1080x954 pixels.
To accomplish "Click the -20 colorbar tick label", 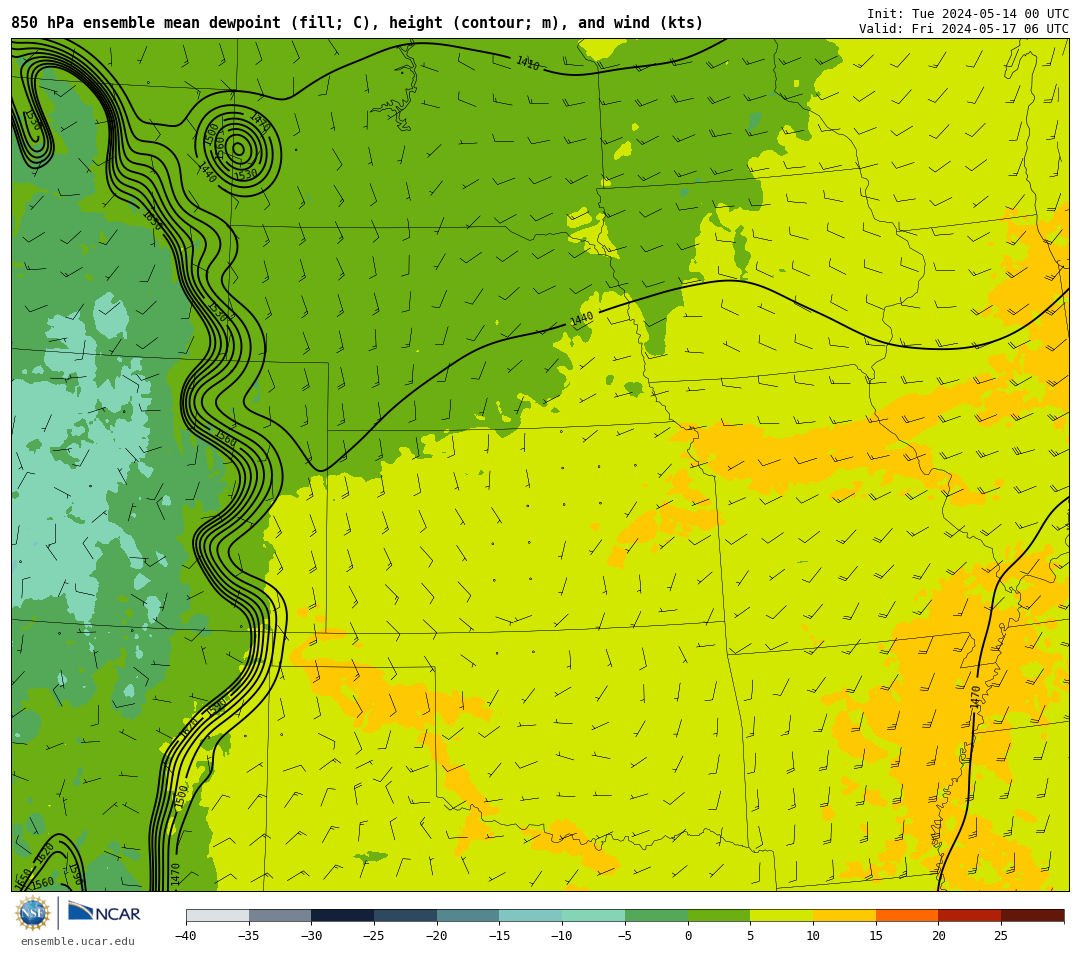I will 437,935.
